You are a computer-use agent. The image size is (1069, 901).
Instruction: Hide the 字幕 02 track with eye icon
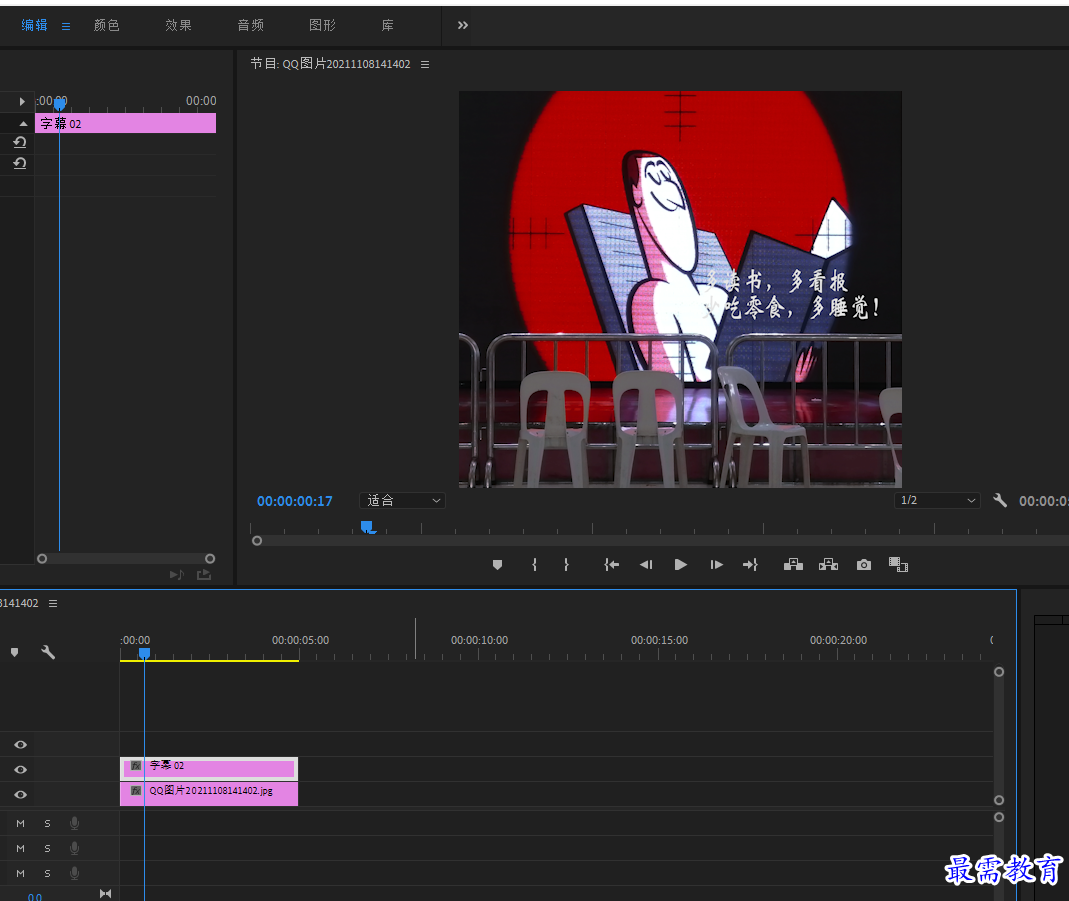click(20, 769)
